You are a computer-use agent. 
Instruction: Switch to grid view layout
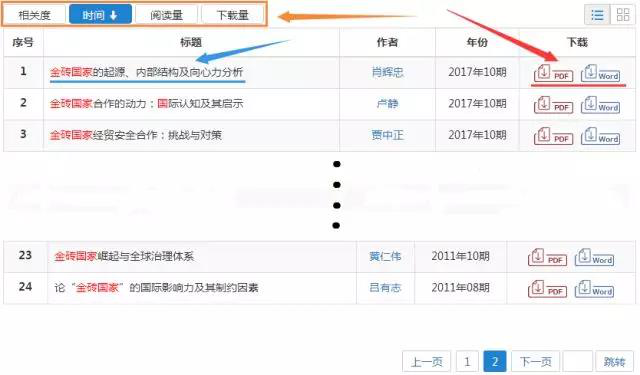click(x=622, y=15)
